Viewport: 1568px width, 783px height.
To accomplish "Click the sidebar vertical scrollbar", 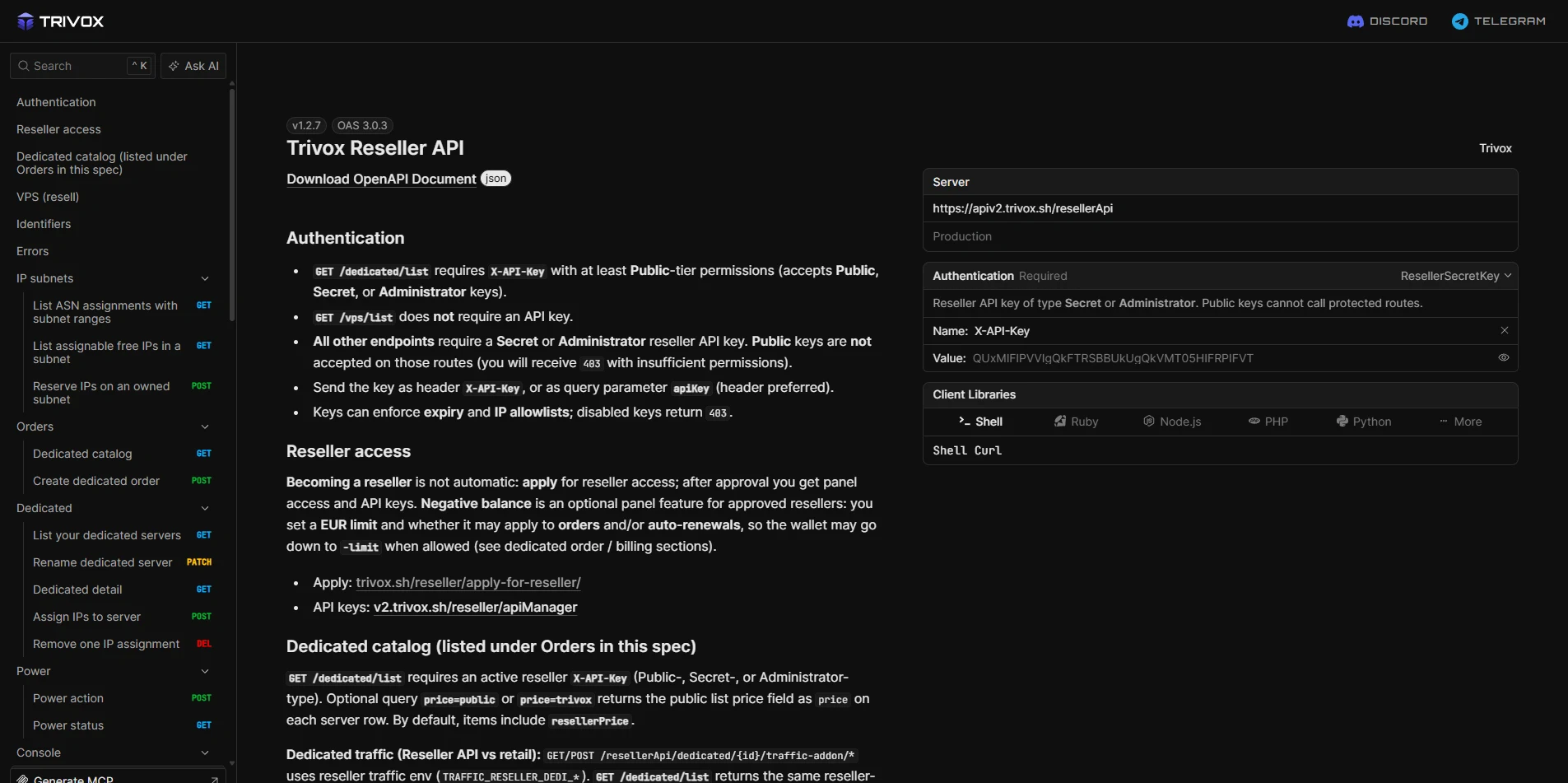I will click(232, 204).
